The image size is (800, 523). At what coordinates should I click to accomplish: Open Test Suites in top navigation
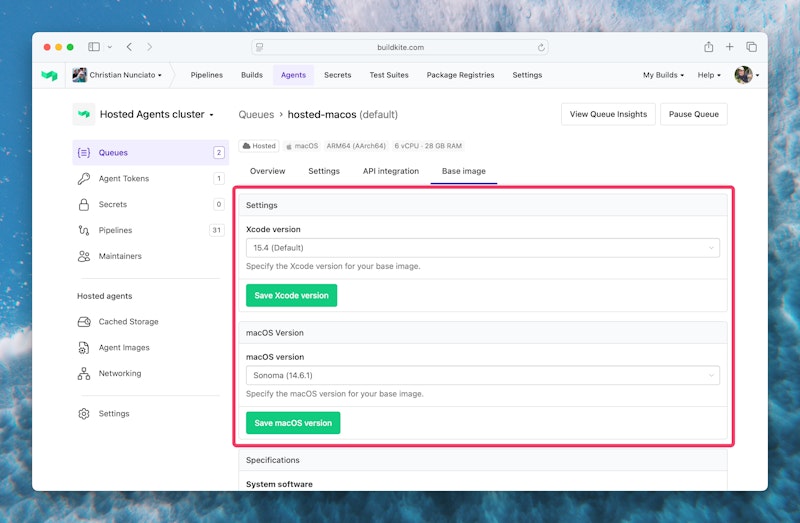pyautogui.click(x=389, y=75)
